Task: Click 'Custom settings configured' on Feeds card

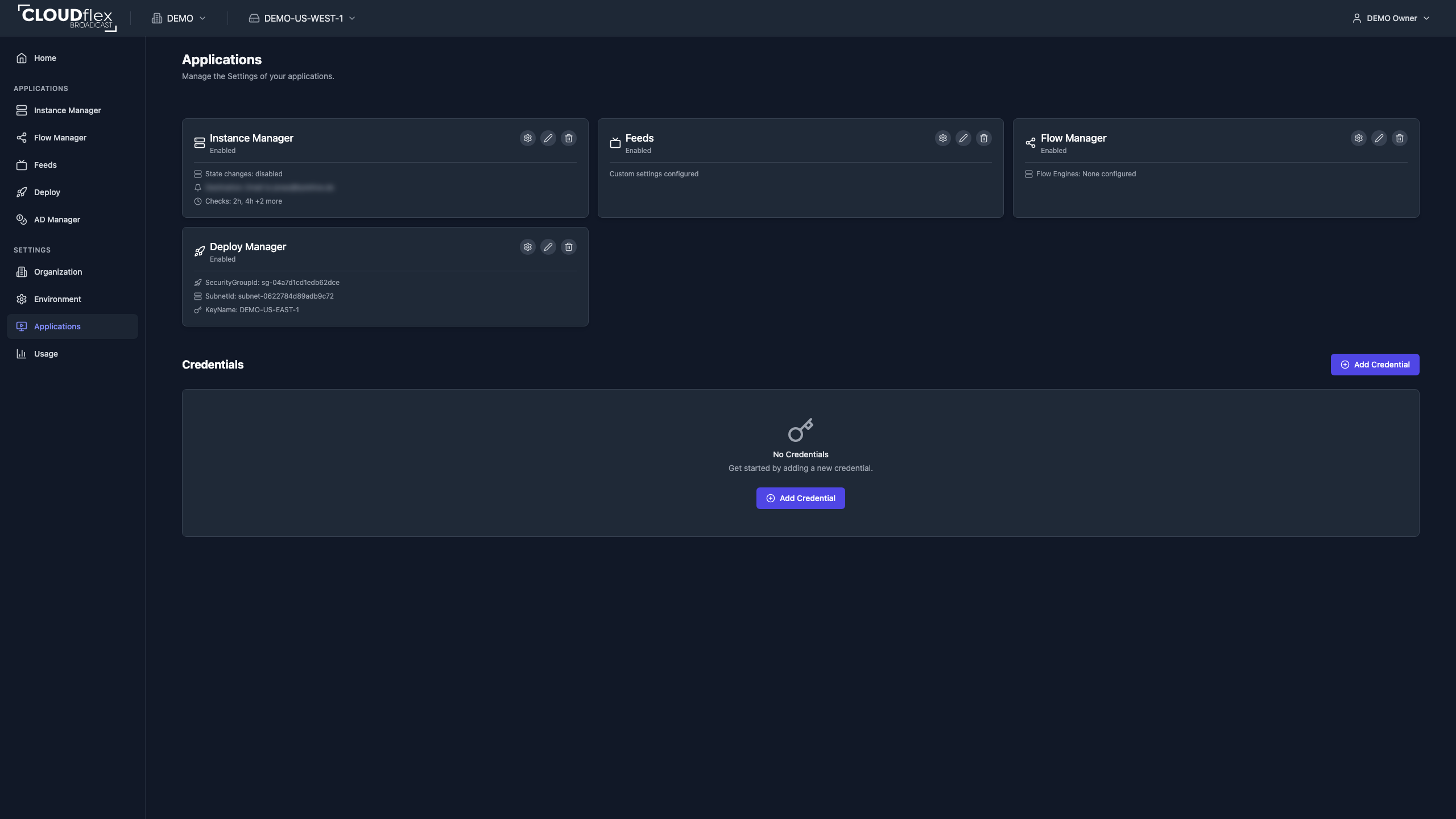Action: coord(654,174)
